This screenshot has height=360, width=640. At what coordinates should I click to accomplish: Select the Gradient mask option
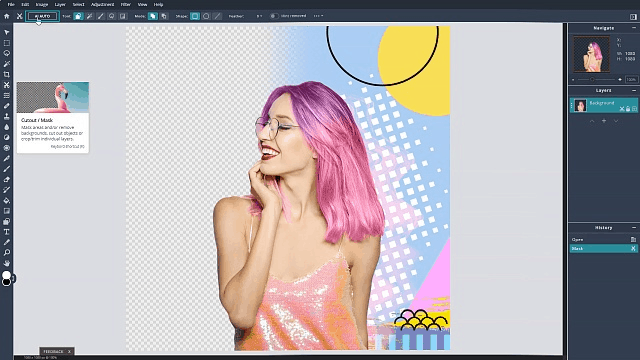coord(122,16)
